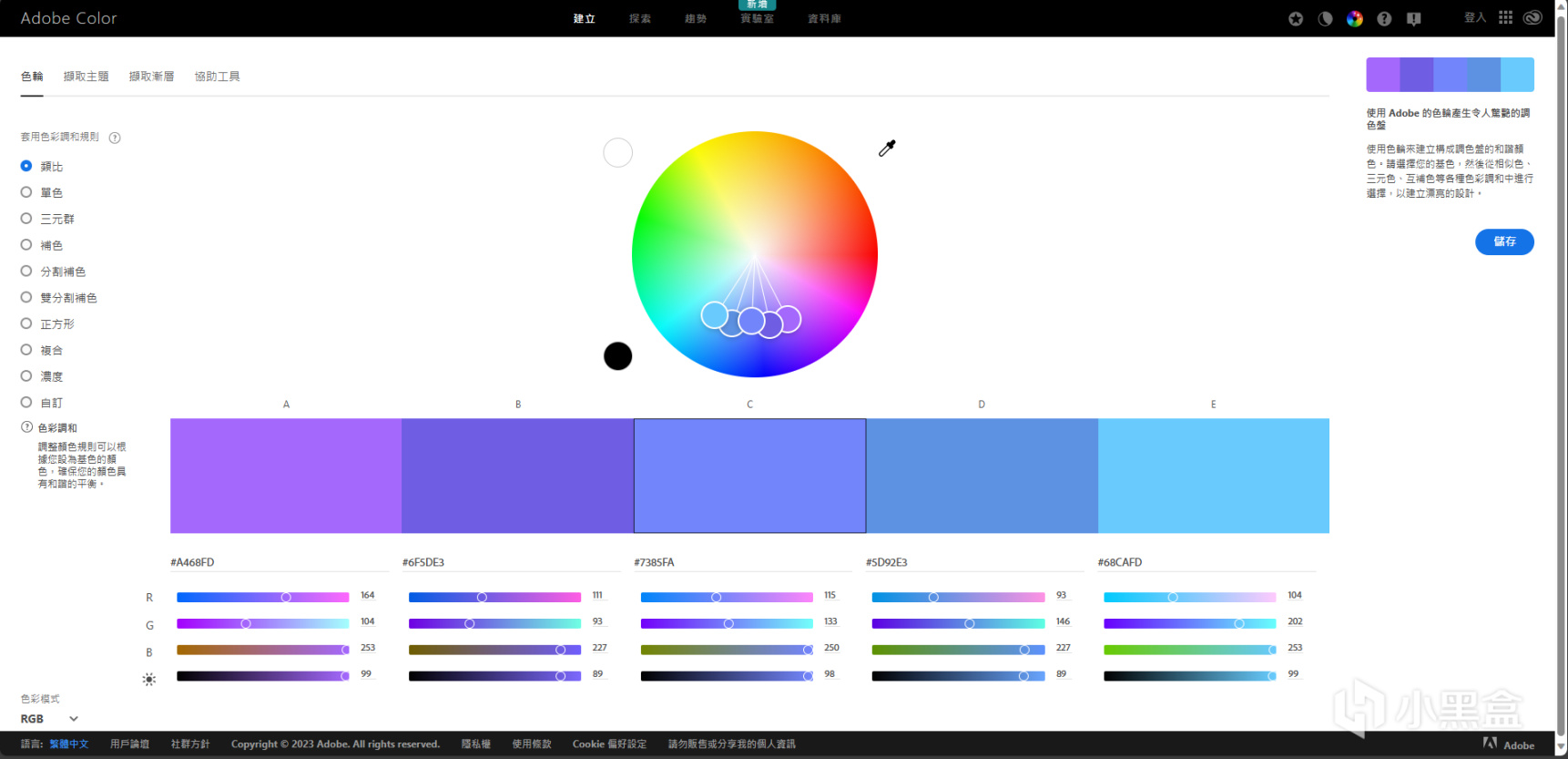Click the #5D92E3 hex input field
Screen dimensions: 1568x759
coord(974,562)
